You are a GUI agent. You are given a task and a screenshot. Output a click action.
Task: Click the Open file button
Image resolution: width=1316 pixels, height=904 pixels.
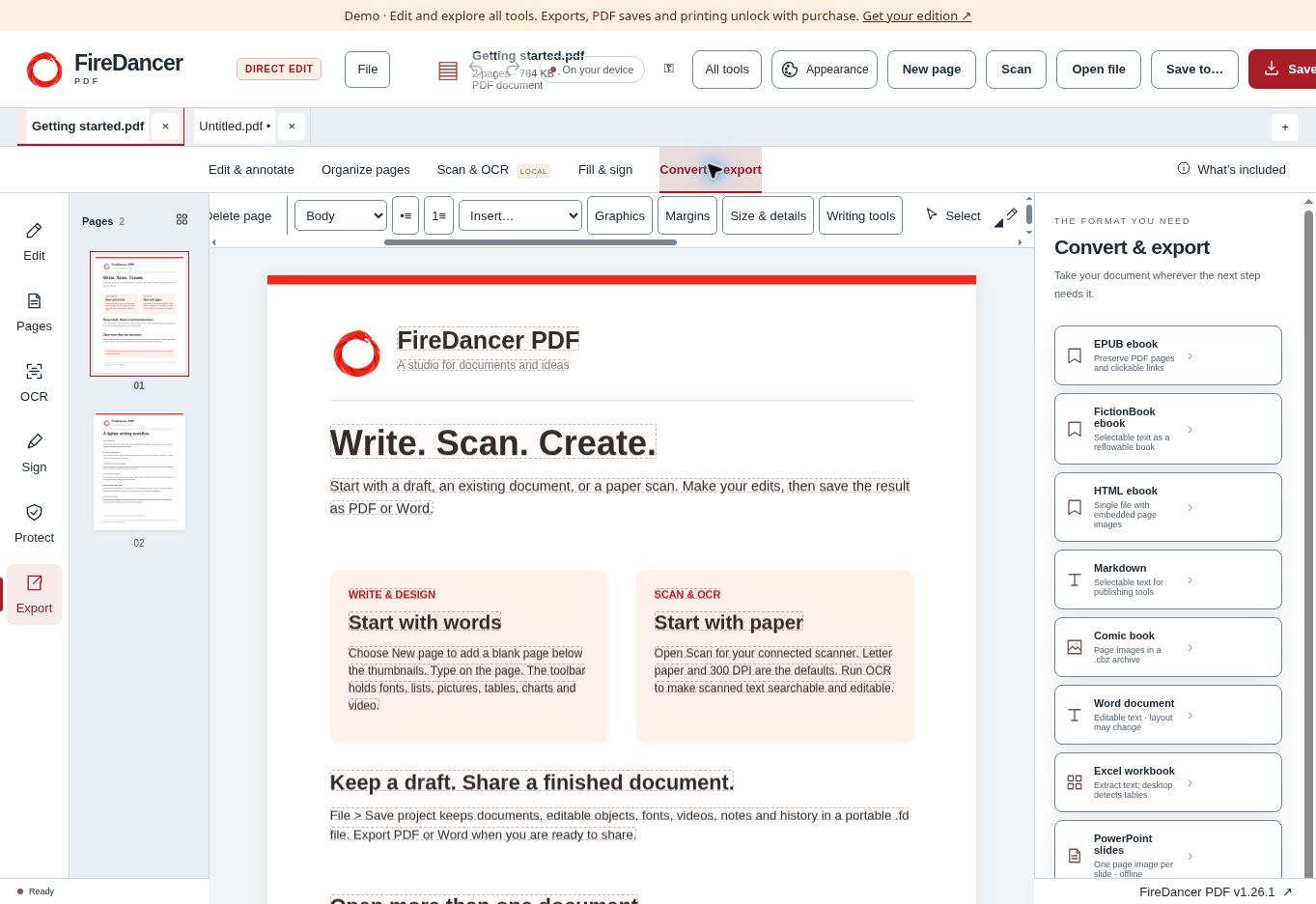(x=1099, y=70)
